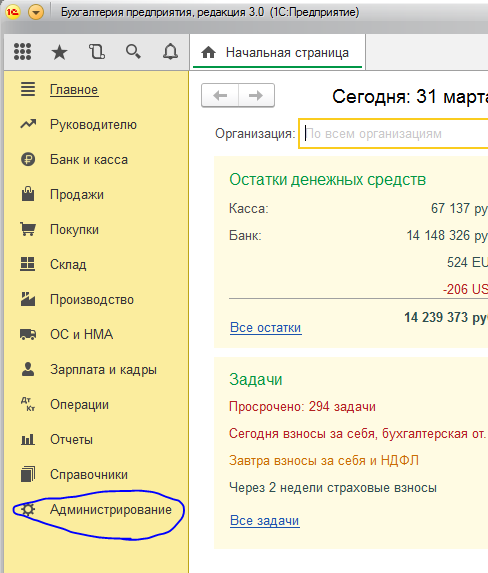Click the negative -206 USD balance value

point(465,289)
